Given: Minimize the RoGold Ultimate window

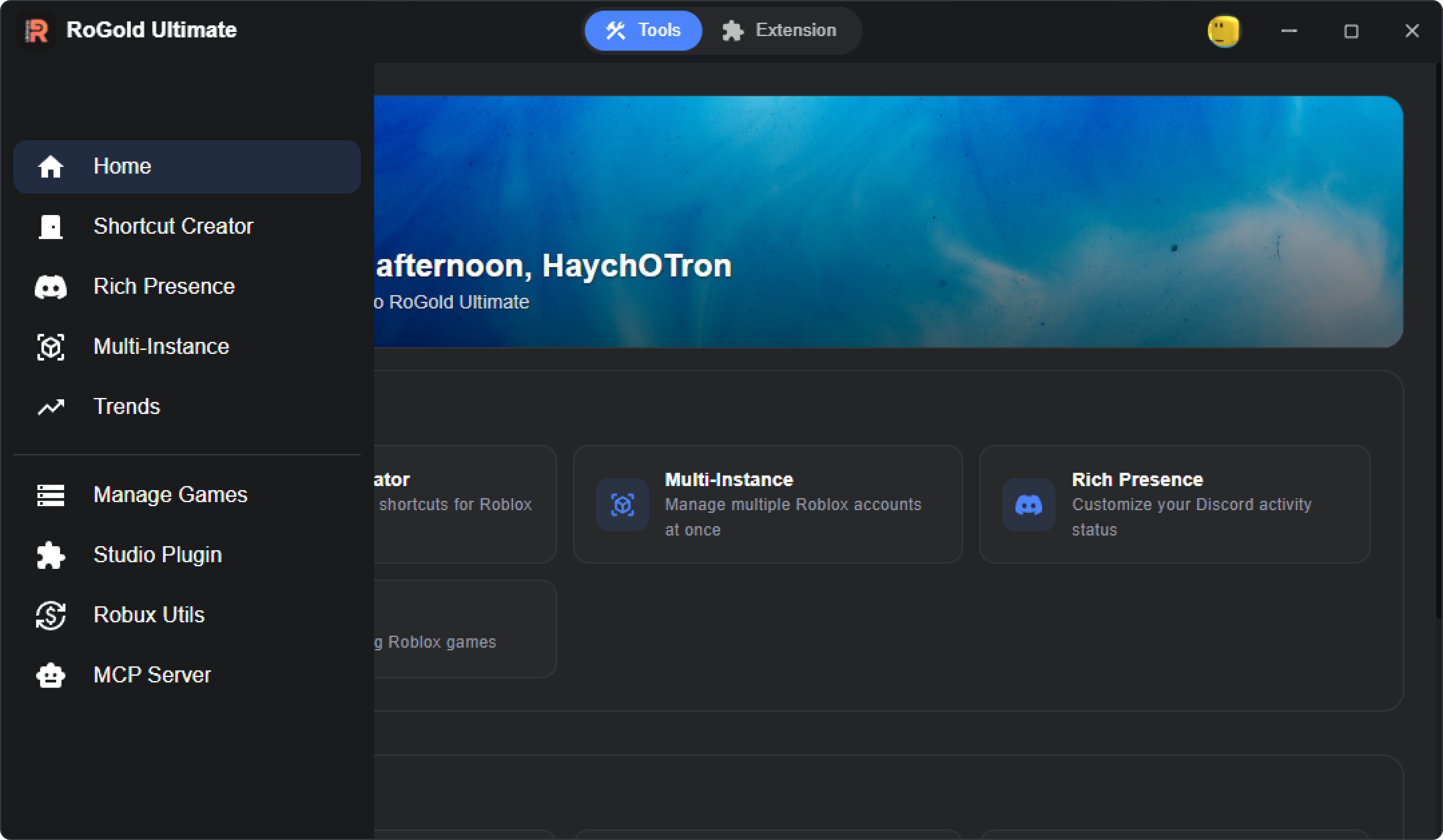Looking at the screenshot, I should click(1289, 31).
